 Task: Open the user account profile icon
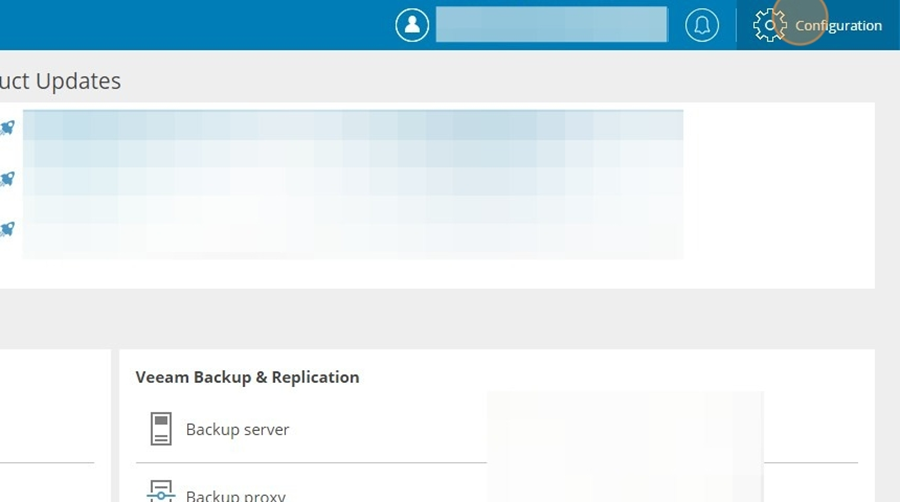tap(412, 25)
